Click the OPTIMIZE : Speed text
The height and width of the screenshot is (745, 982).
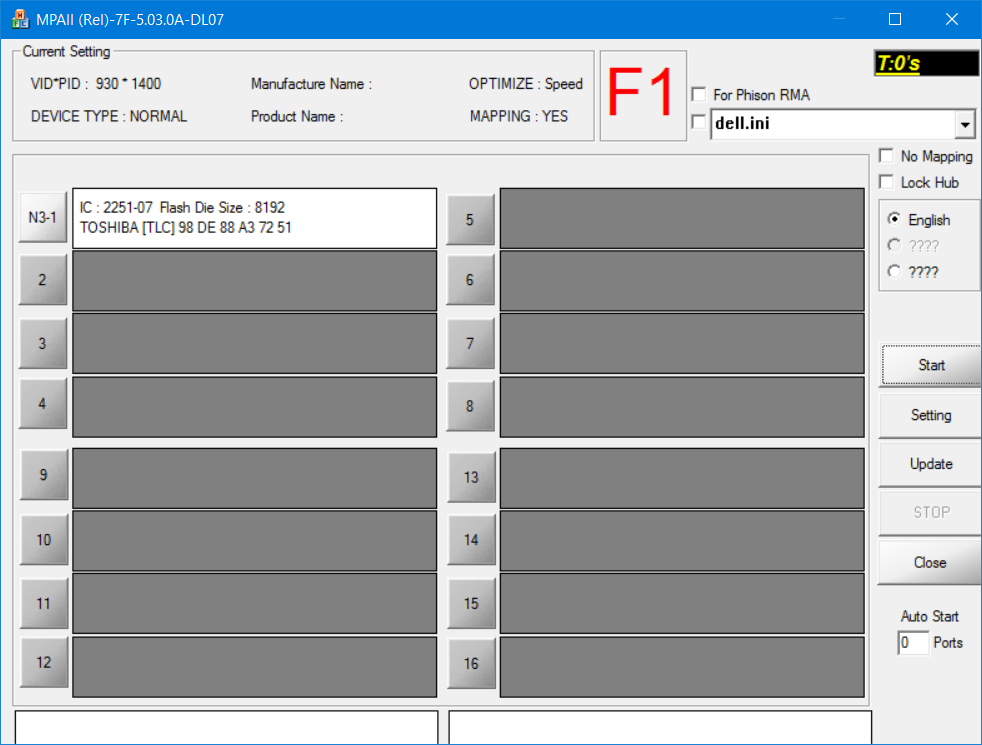click(525, 84)
